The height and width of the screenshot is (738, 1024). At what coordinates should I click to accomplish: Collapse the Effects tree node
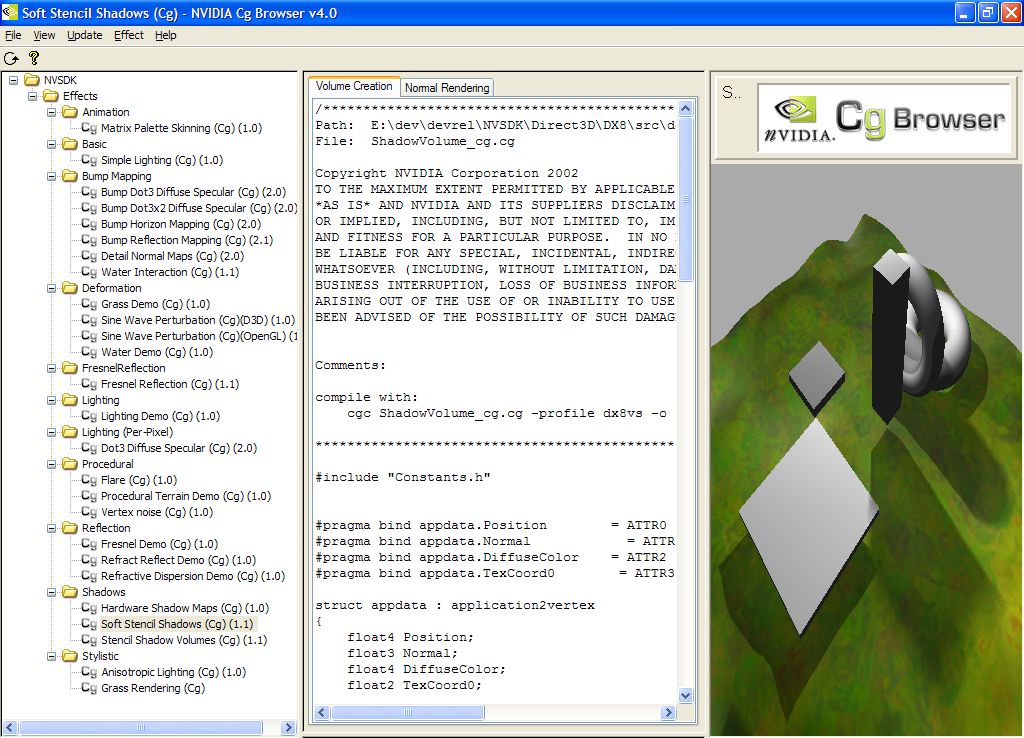tap(32, 96)
